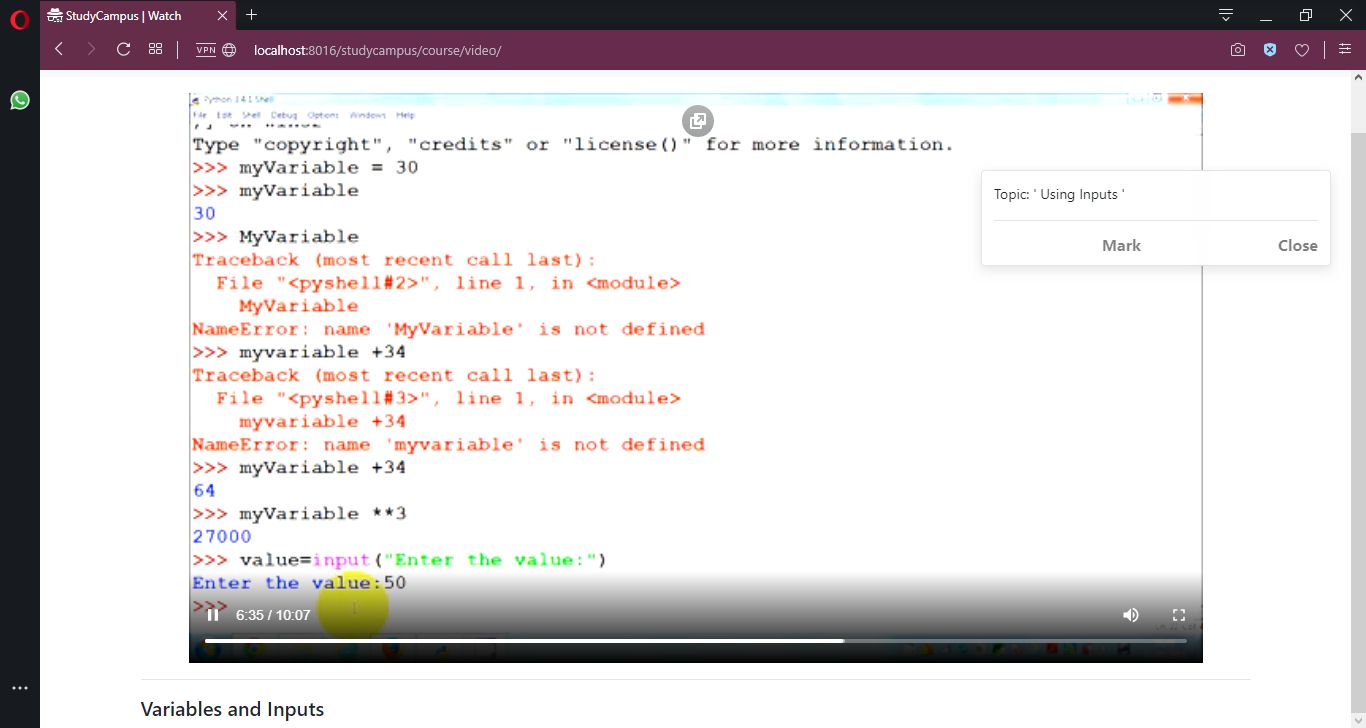Open the ad blocker shield icon
Image resolution: width=1366 pixels, height=728 pixels.
[x=1270, y=50]
